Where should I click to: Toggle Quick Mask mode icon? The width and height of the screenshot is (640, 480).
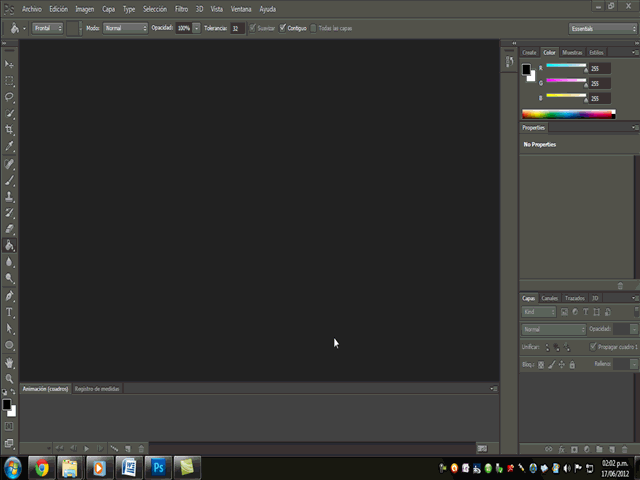[x=9, y=427]
